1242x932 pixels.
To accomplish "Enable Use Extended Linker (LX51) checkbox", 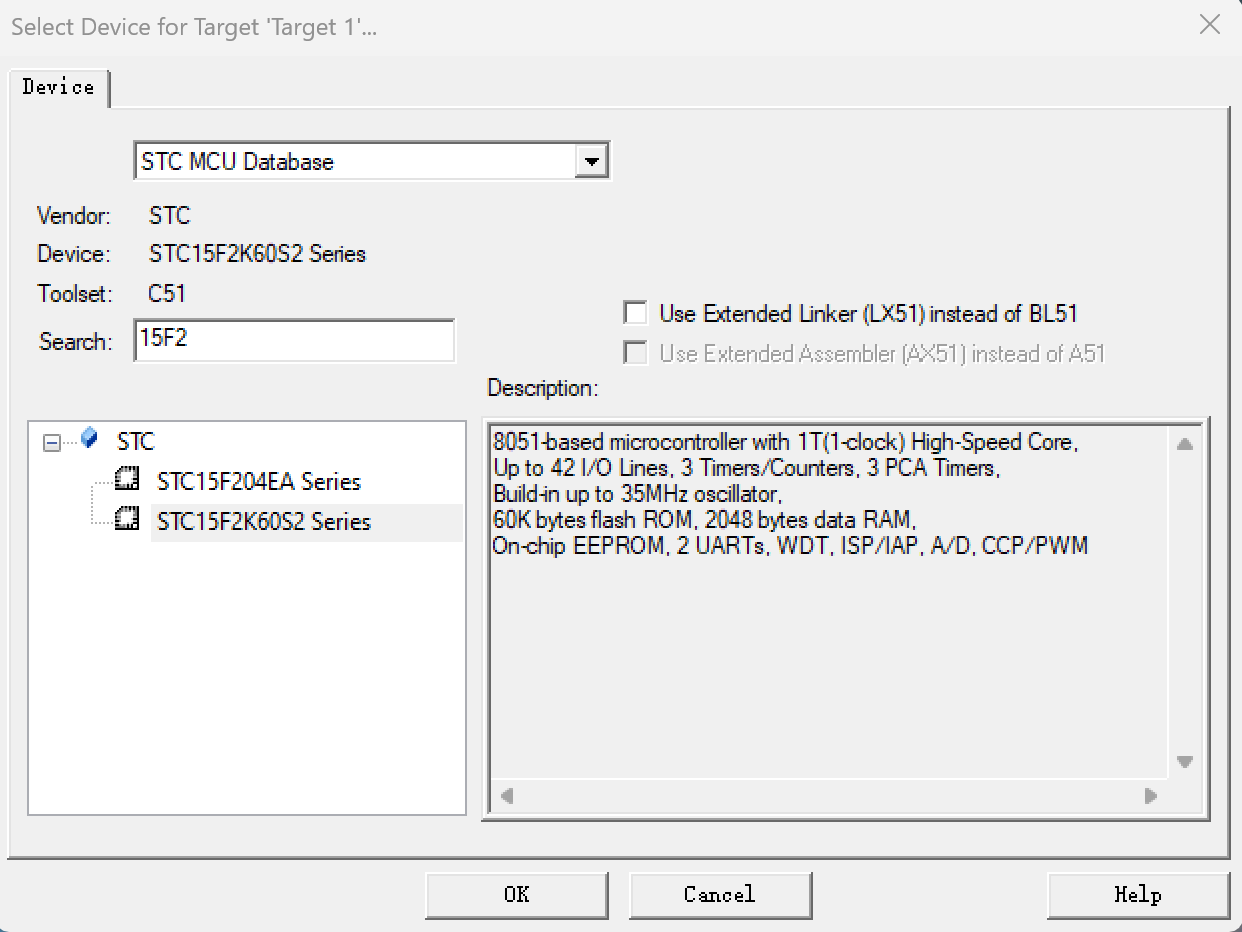I will [x=635, y=313].
